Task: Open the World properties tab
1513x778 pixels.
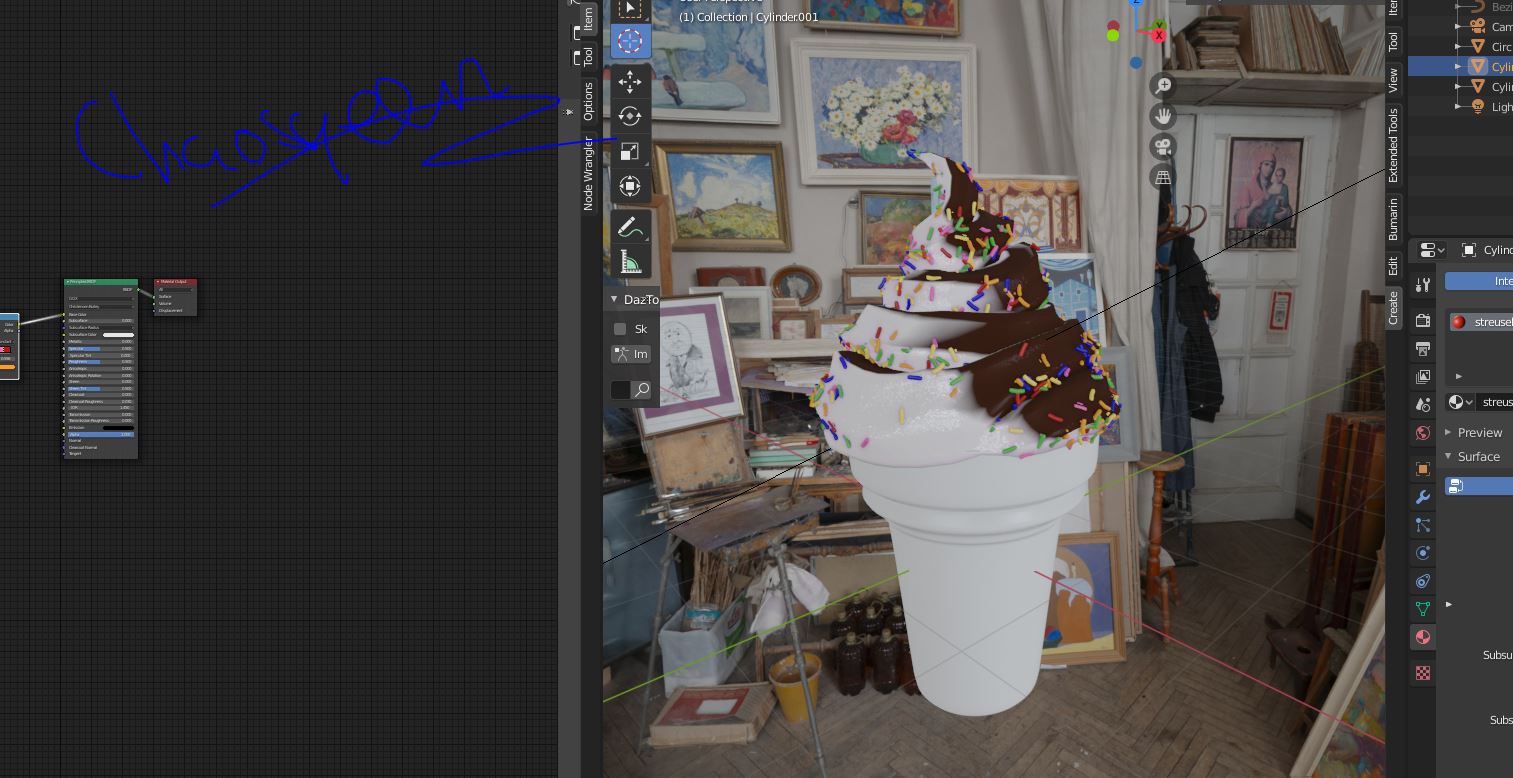Action: (1423, 432)
